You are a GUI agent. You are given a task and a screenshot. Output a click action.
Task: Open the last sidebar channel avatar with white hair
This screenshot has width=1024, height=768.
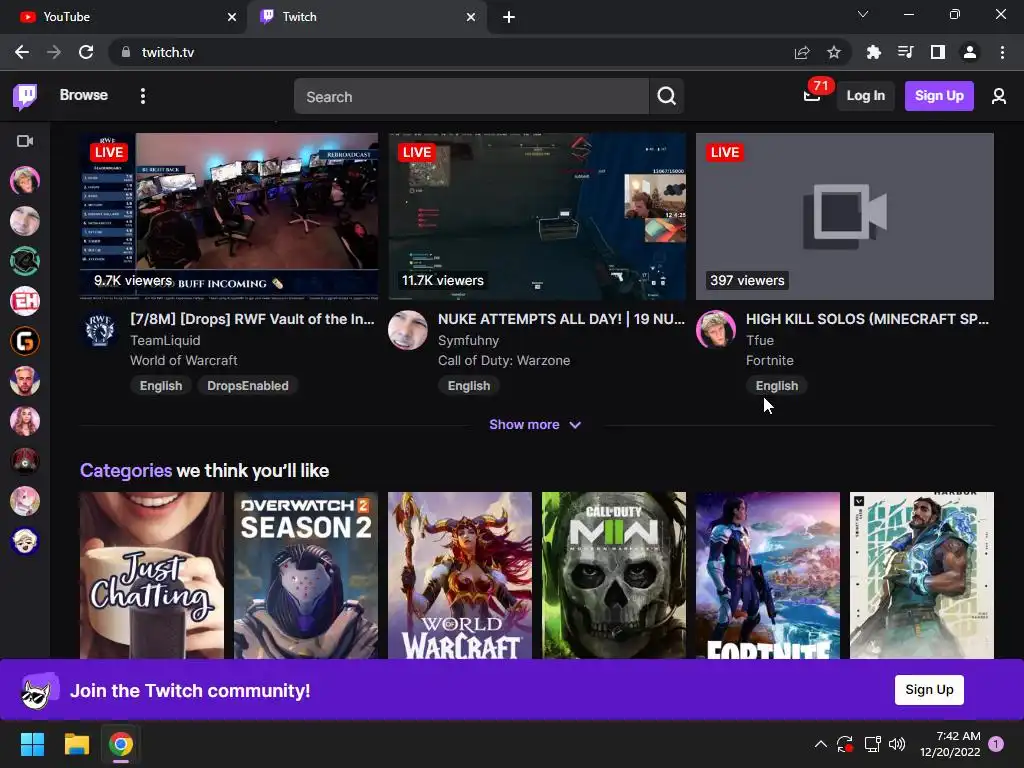click(x=25, y=541)
